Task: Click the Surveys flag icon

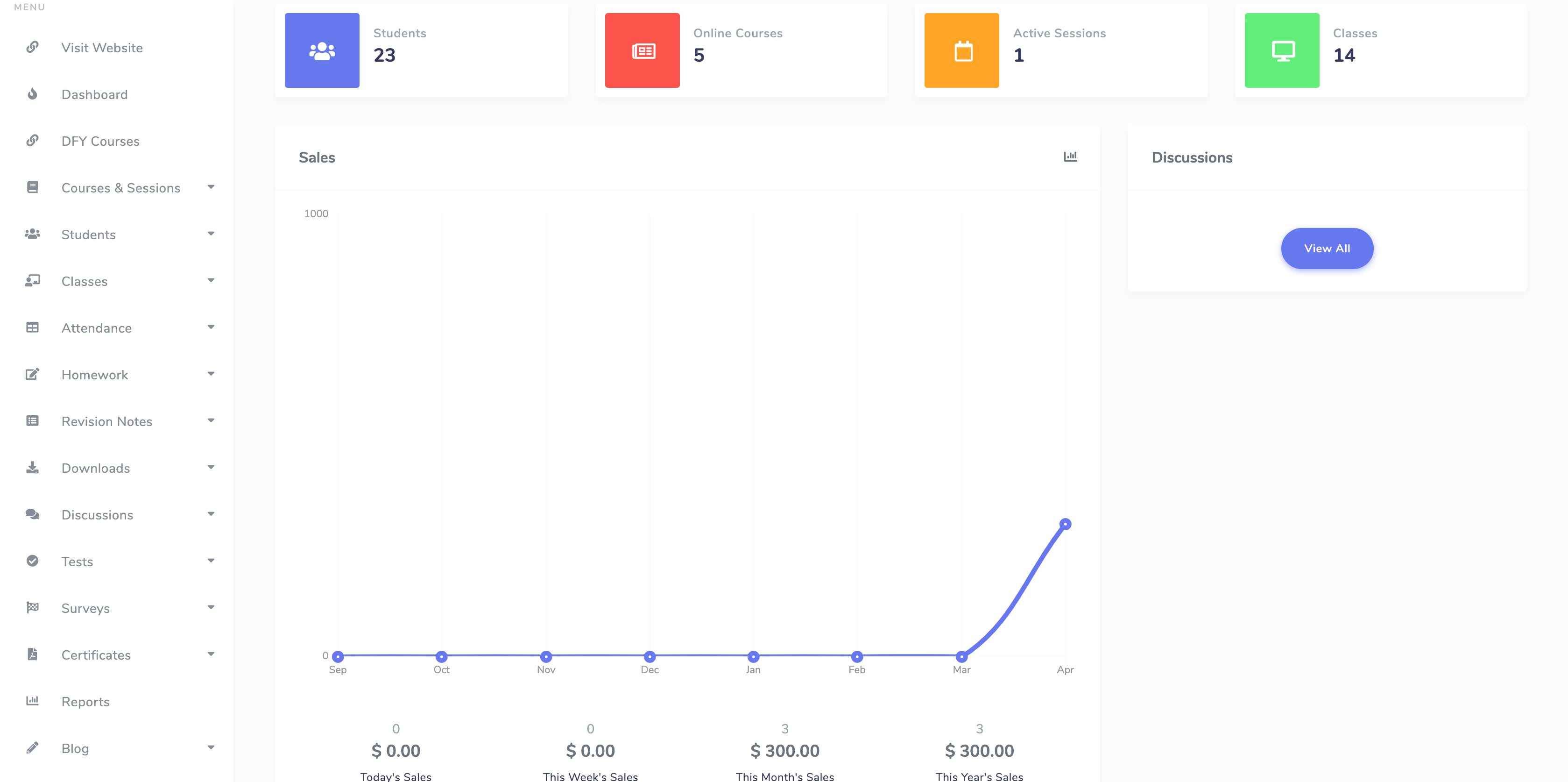Action: point(32,607)
